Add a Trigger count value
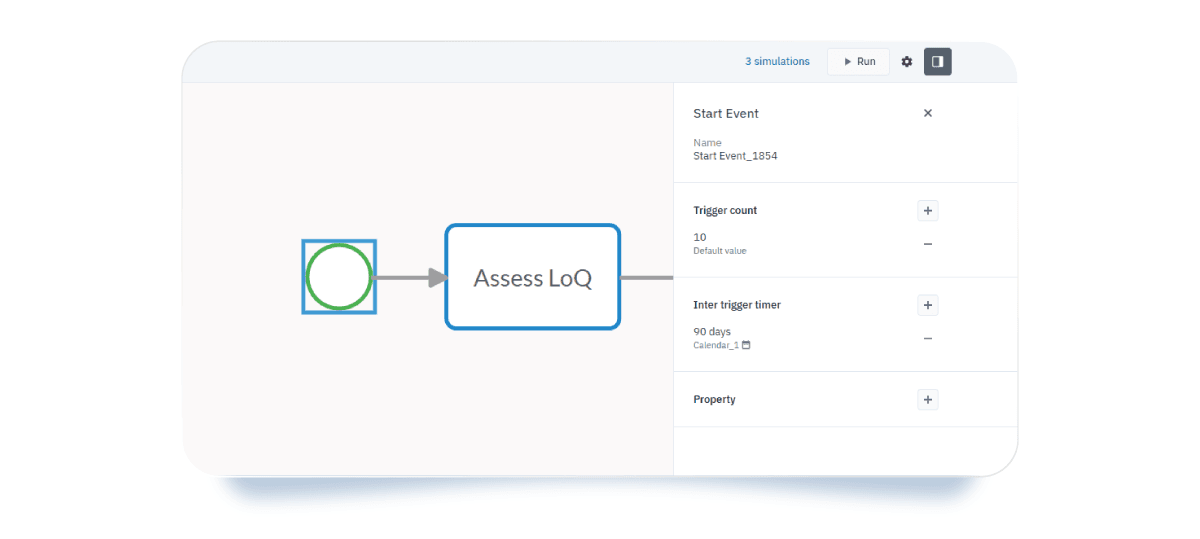 click(928, 211)
